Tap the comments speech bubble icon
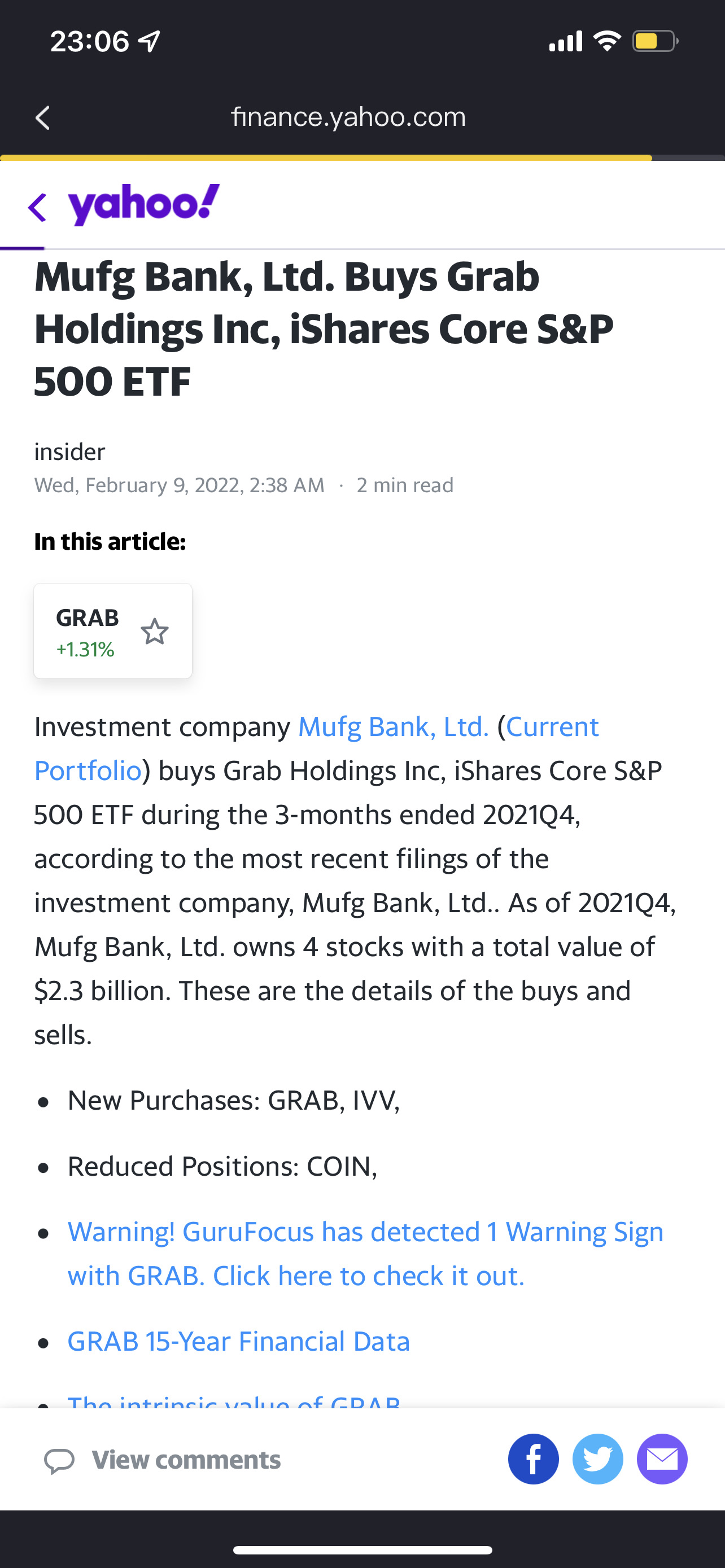Screen dimensions: 725x1568 pos(60,1460)
